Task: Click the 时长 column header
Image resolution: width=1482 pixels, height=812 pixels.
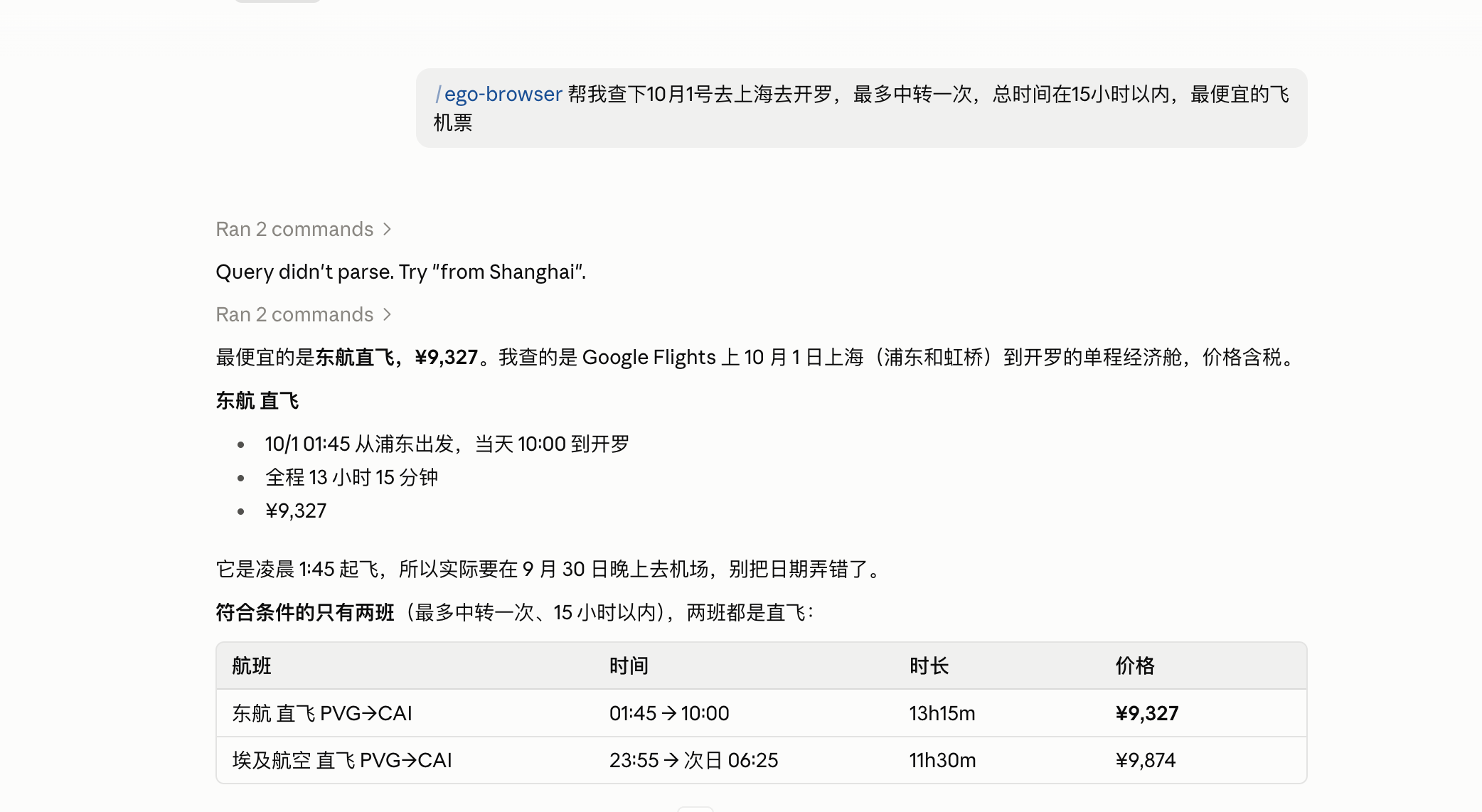Action: [x=929, y=666]
